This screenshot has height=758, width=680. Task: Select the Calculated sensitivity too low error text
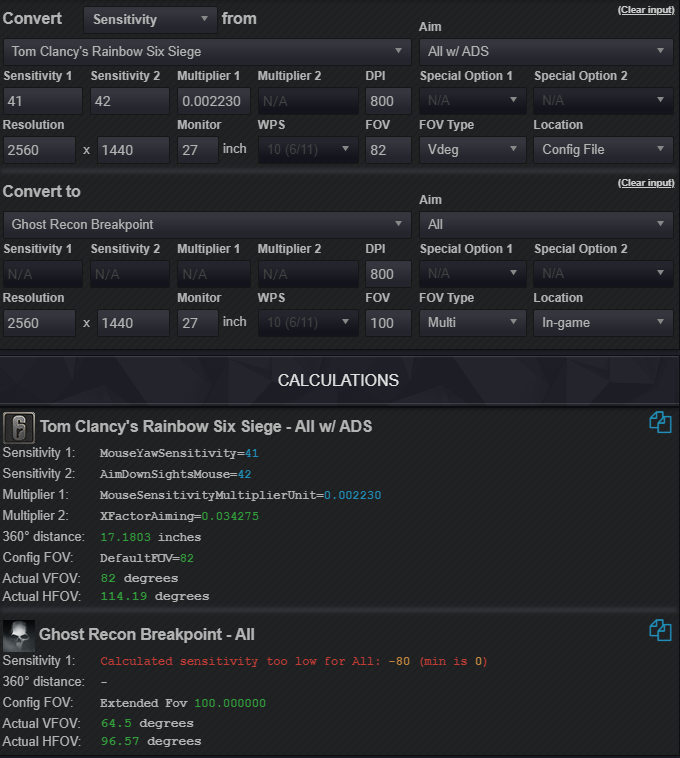[294, 661]
